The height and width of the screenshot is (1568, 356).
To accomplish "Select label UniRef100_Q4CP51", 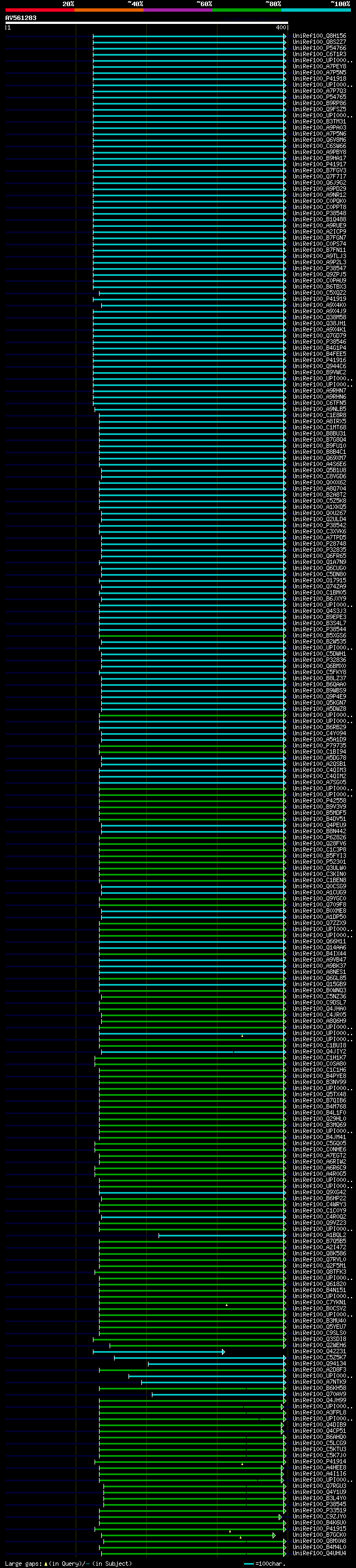I will 319,1431.
